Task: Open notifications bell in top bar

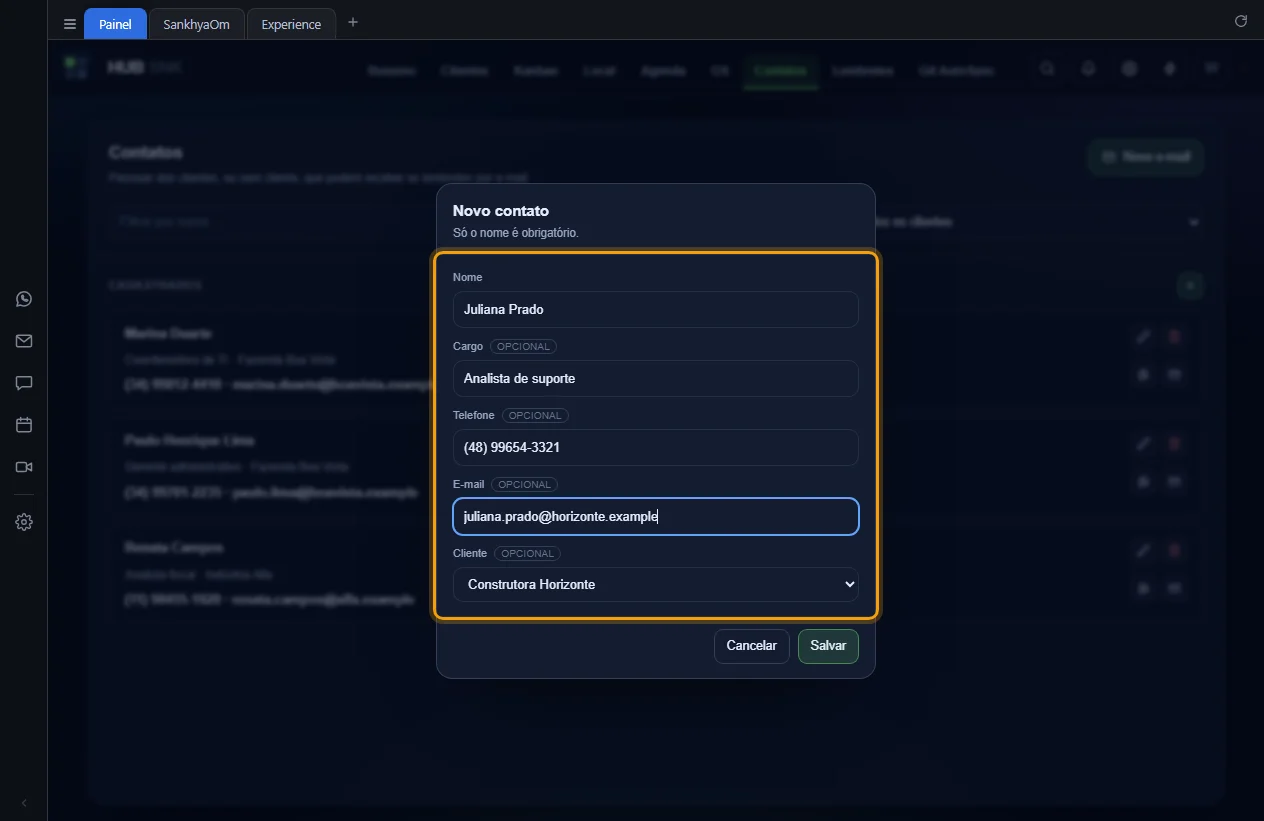Action: pos(1088,69)
